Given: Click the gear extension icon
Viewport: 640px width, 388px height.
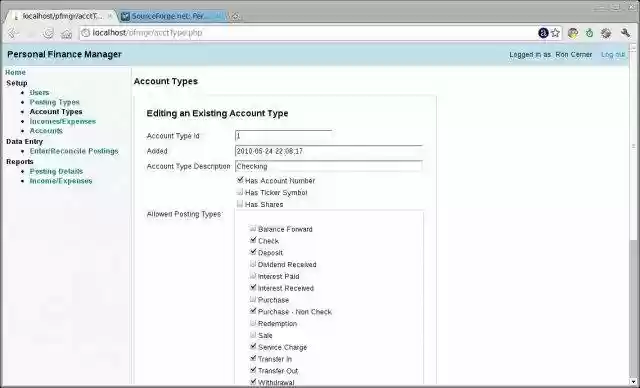Looking at the screenshot, I should pos(606,33).
